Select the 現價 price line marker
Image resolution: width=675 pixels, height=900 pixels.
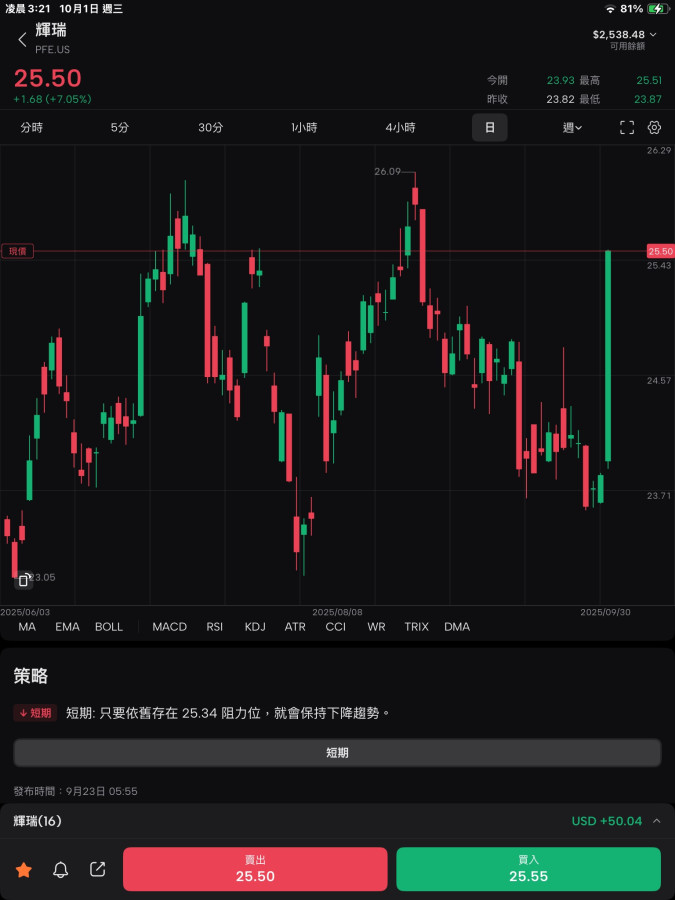[x=17, y=252]
